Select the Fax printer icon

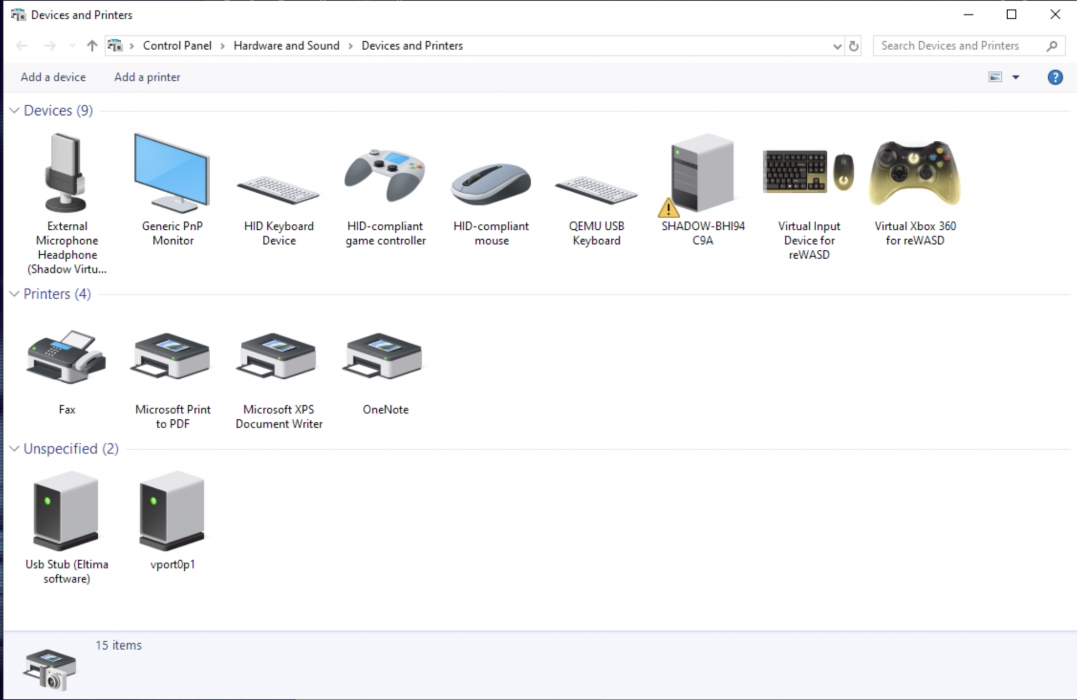coord(67,357)
